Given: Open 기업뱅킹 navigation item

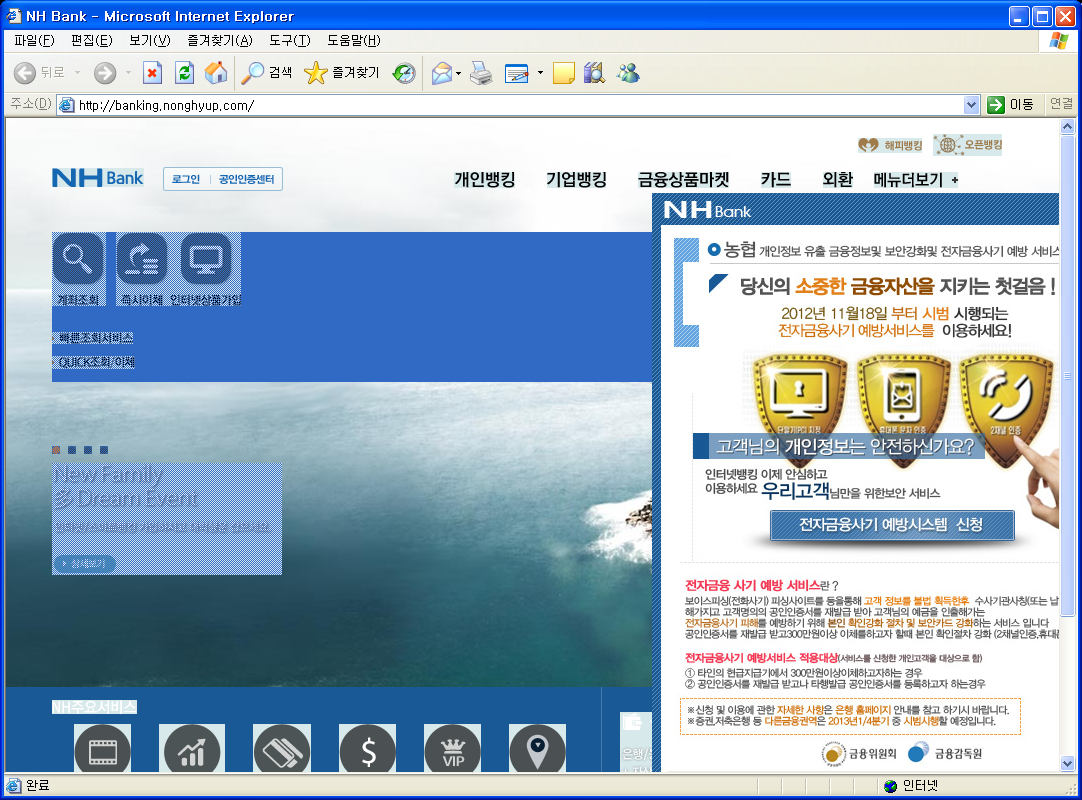Looking at the screenshot, I should [x=576, y=179].
